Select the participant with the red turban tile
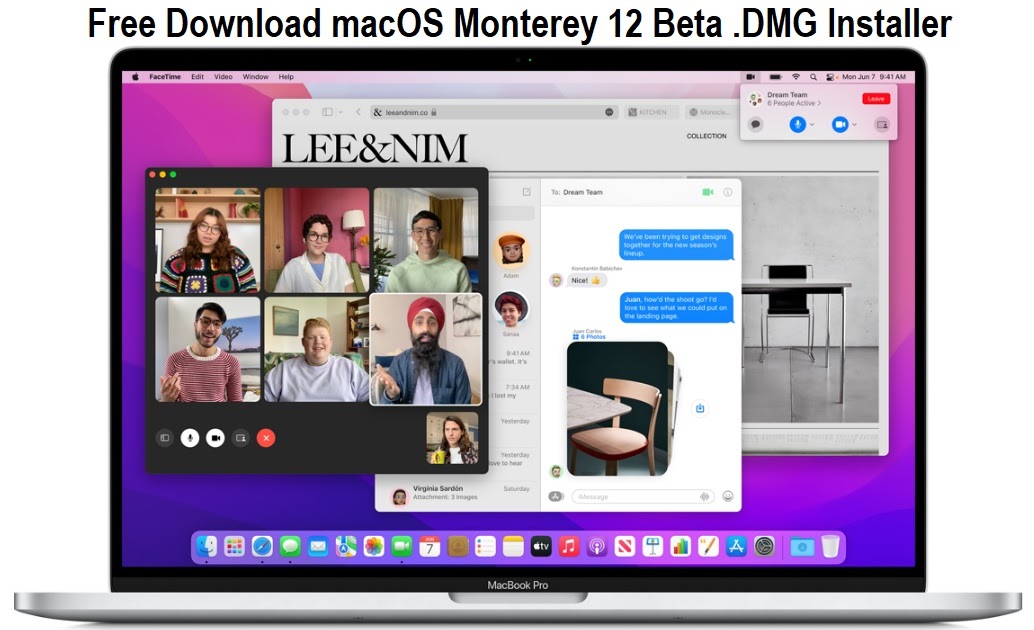 point(426,349)
